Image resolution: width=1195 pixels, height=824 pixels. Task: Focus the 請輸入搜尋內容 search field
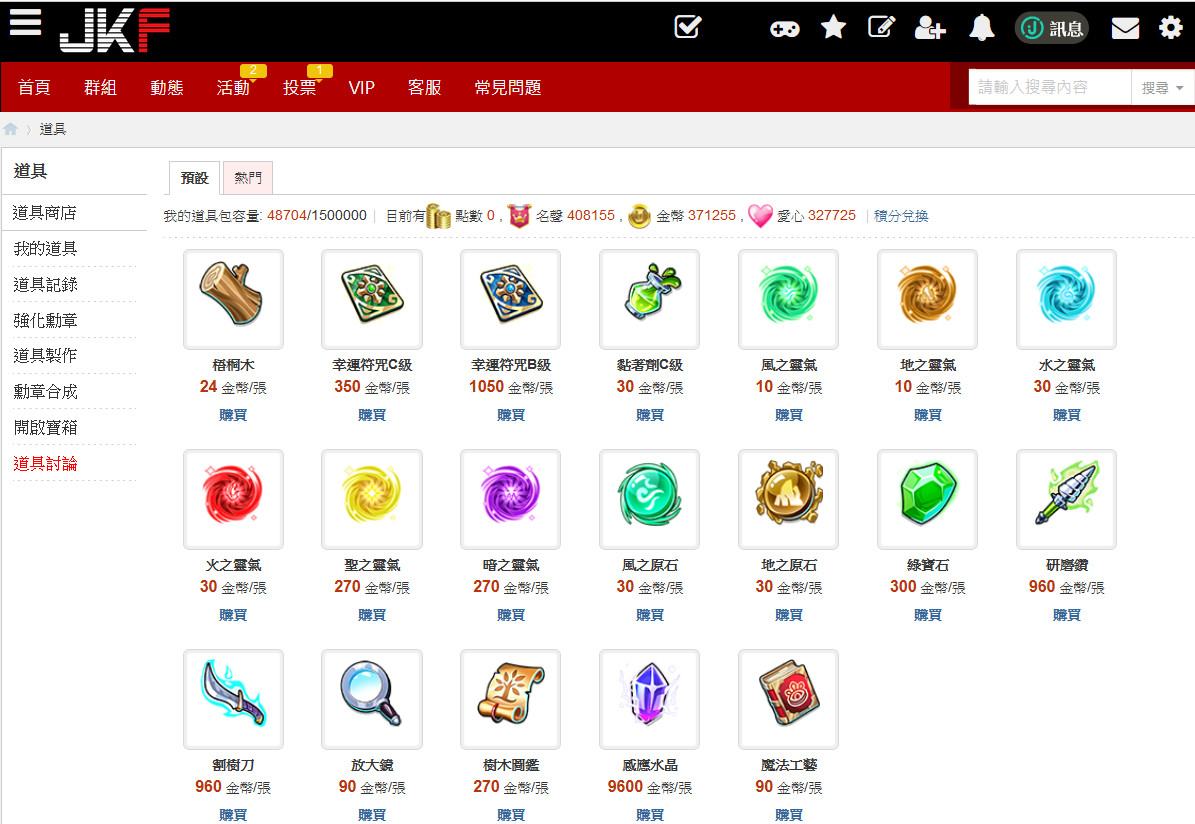pos(1049,88)
